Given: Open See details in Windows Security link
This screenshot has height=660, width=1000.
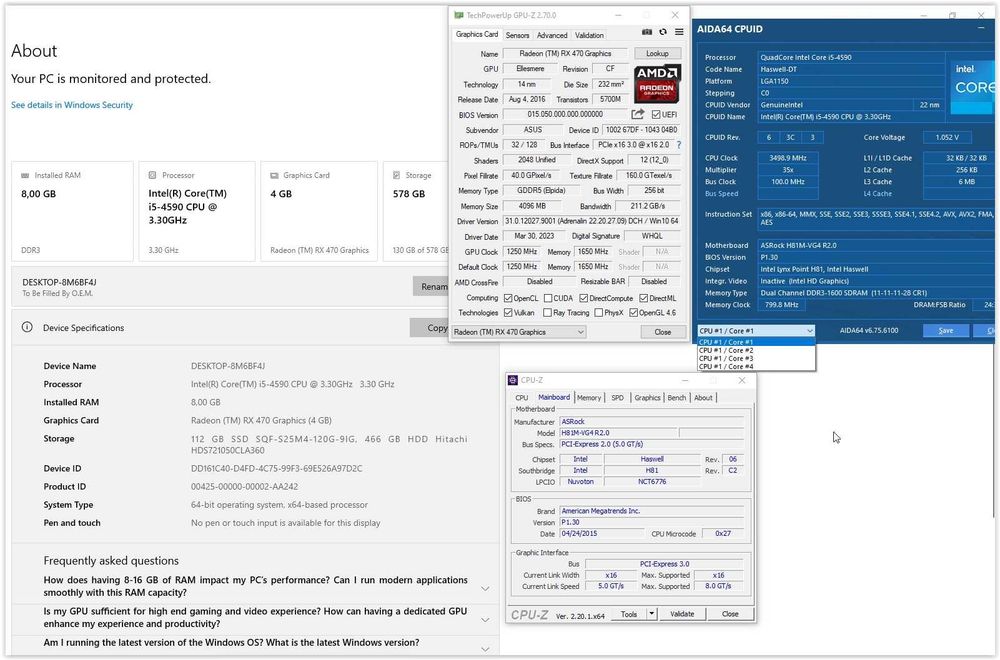Looking at the screenshot, I should (71, 105).
